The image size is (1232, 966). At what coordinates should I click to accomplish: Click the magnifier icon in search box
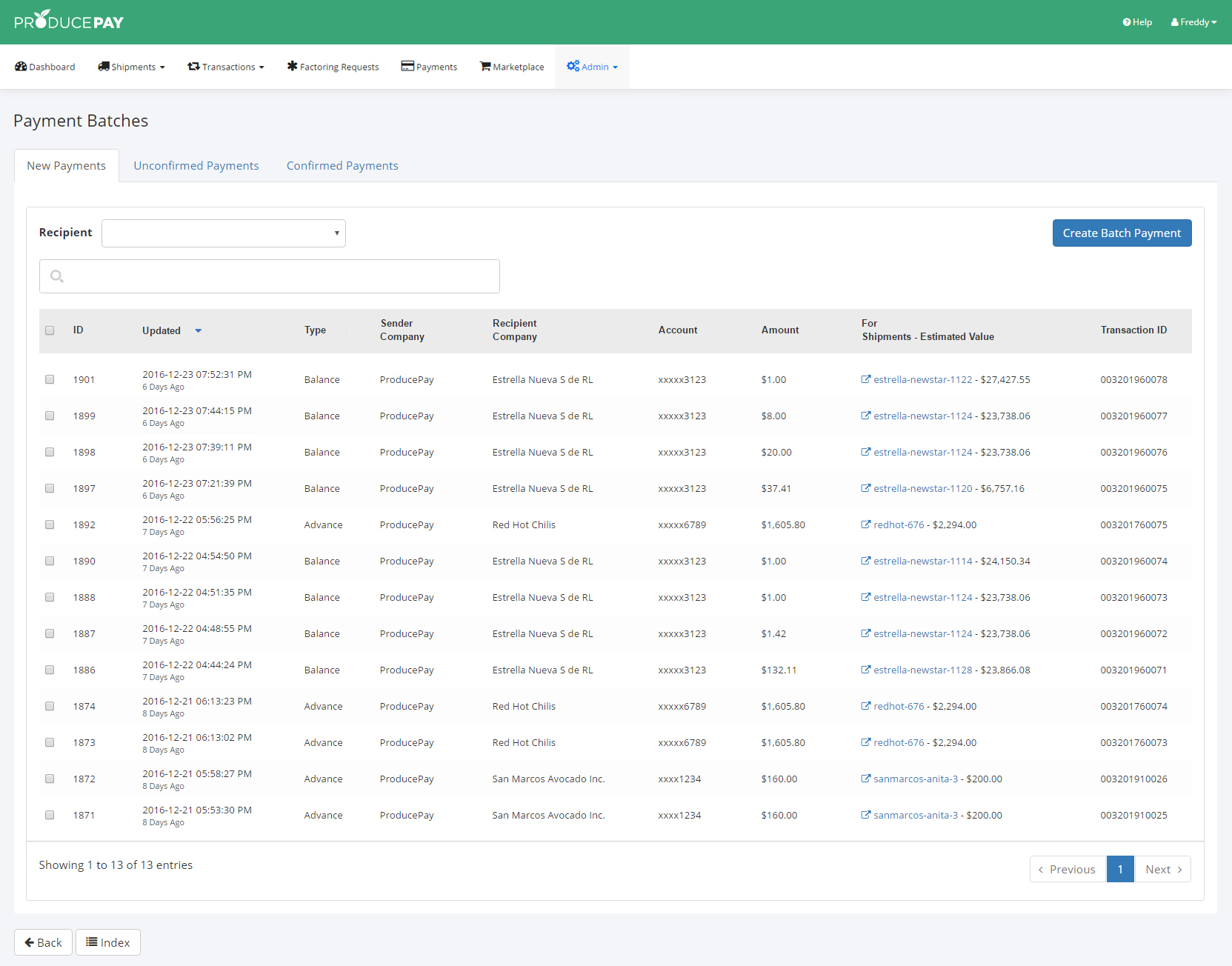57,276
